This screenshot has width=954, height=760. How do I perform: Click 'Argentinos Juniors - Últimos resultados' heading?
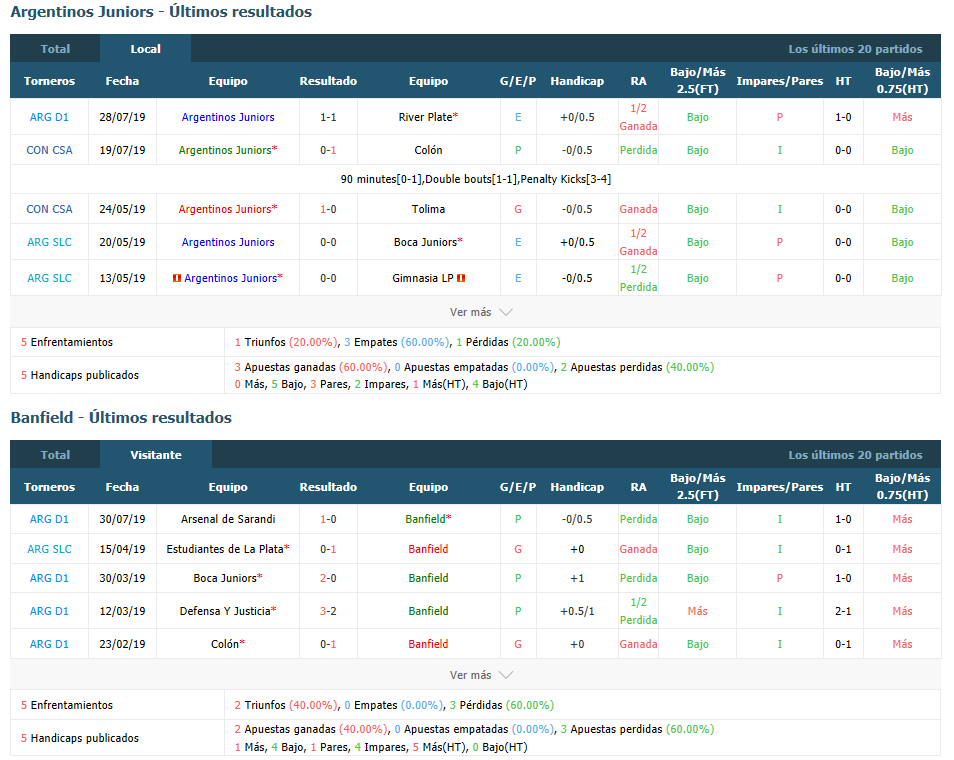click(161, 12)
